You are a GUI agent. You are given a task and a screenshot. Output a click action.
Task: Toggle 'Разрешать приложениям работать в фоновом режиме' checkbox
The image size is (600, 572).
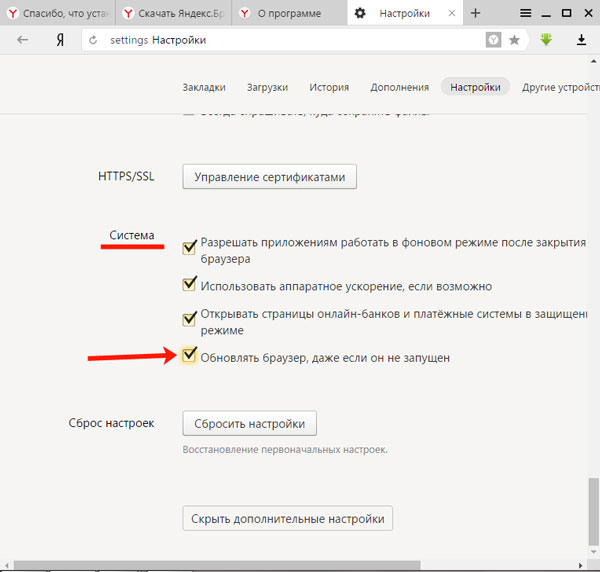pyautogui.click(x=189, y=244)
